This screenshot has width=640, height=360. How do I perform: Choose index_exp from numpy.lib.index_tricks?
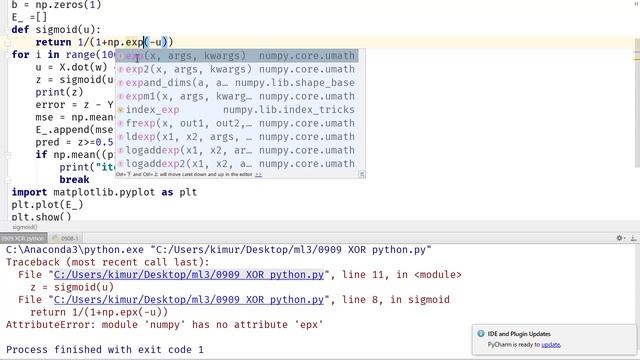tap(237, 109)
